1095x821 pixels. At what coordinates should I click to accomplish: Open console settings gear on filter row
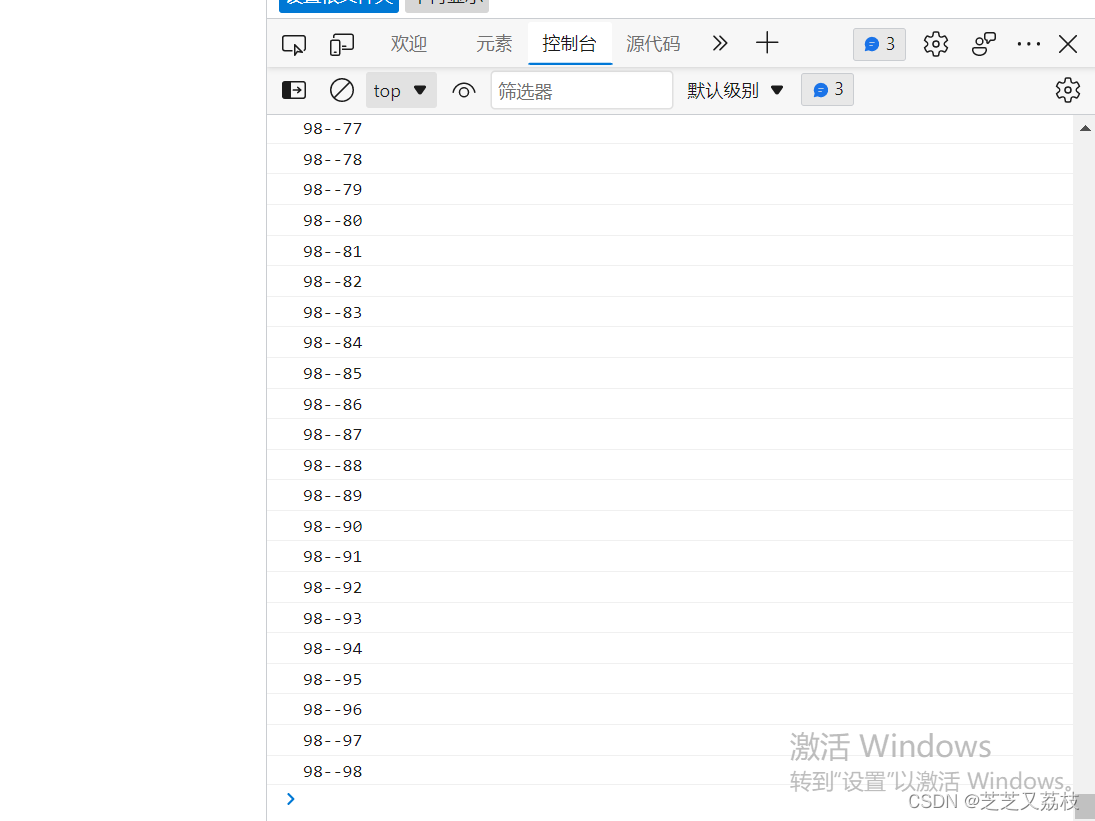point(1067,89)
